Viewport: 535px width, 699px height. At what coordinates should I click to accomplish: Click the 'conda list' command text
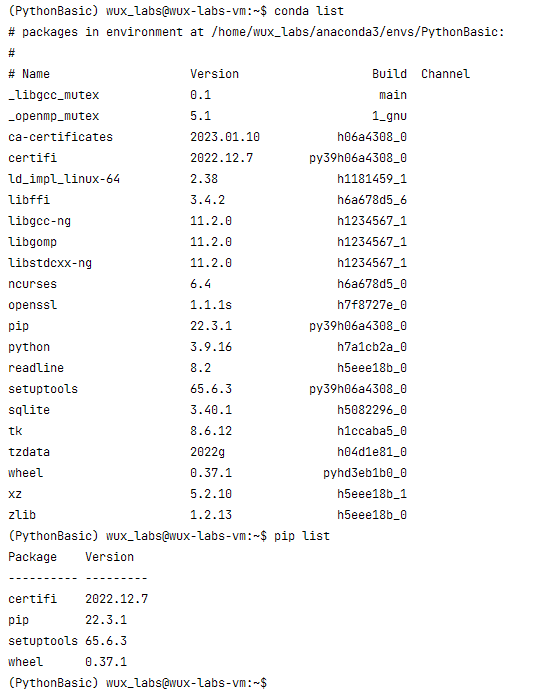pyautogui.click(x=309, y=11)
